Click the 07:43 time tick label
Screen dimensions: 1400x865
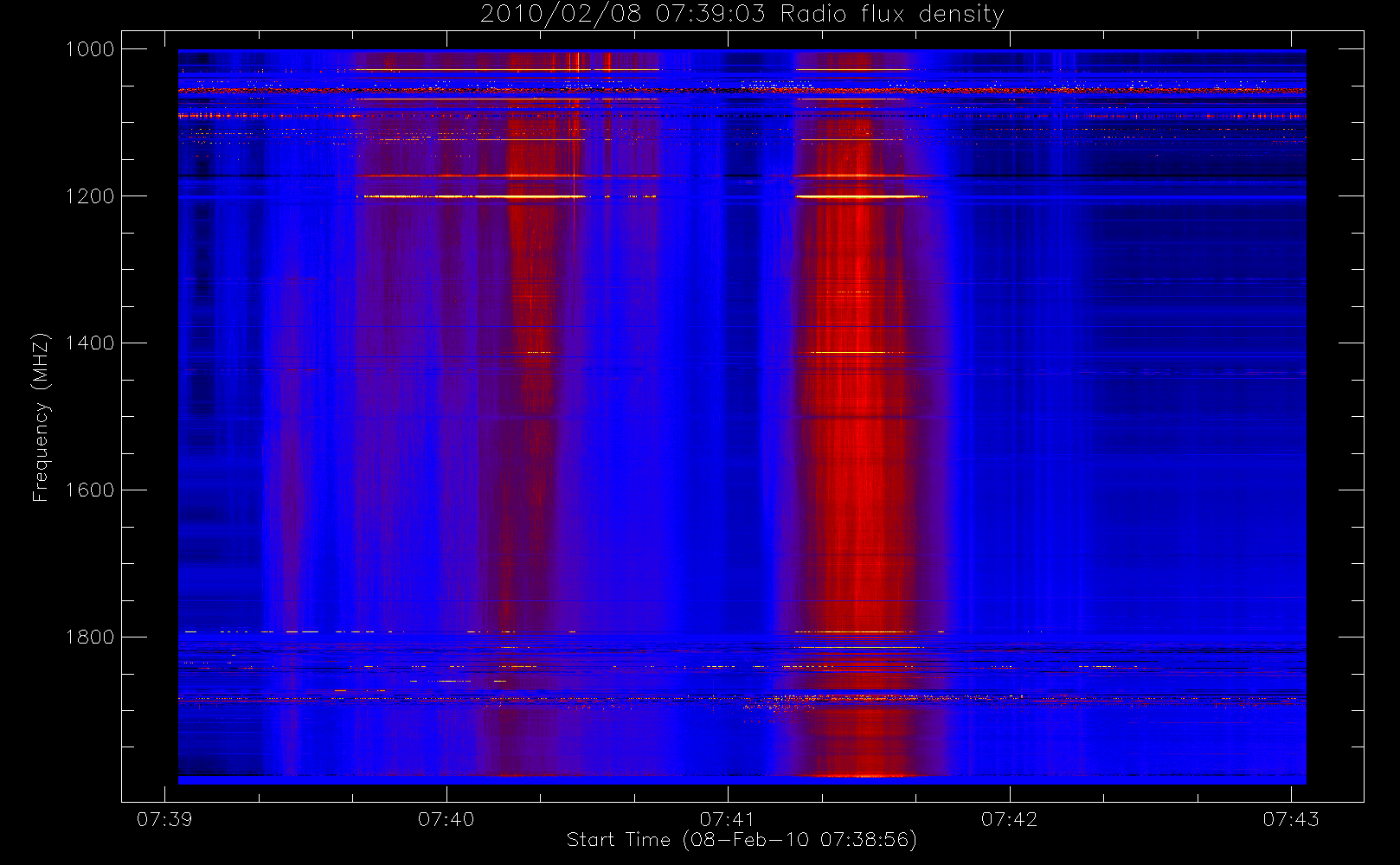1291,819
